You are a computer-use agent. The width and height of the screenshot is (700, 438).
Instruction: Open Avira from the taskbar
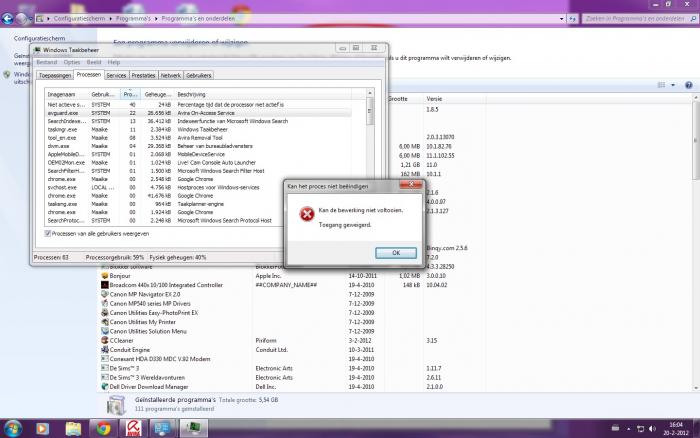[133, 429]
